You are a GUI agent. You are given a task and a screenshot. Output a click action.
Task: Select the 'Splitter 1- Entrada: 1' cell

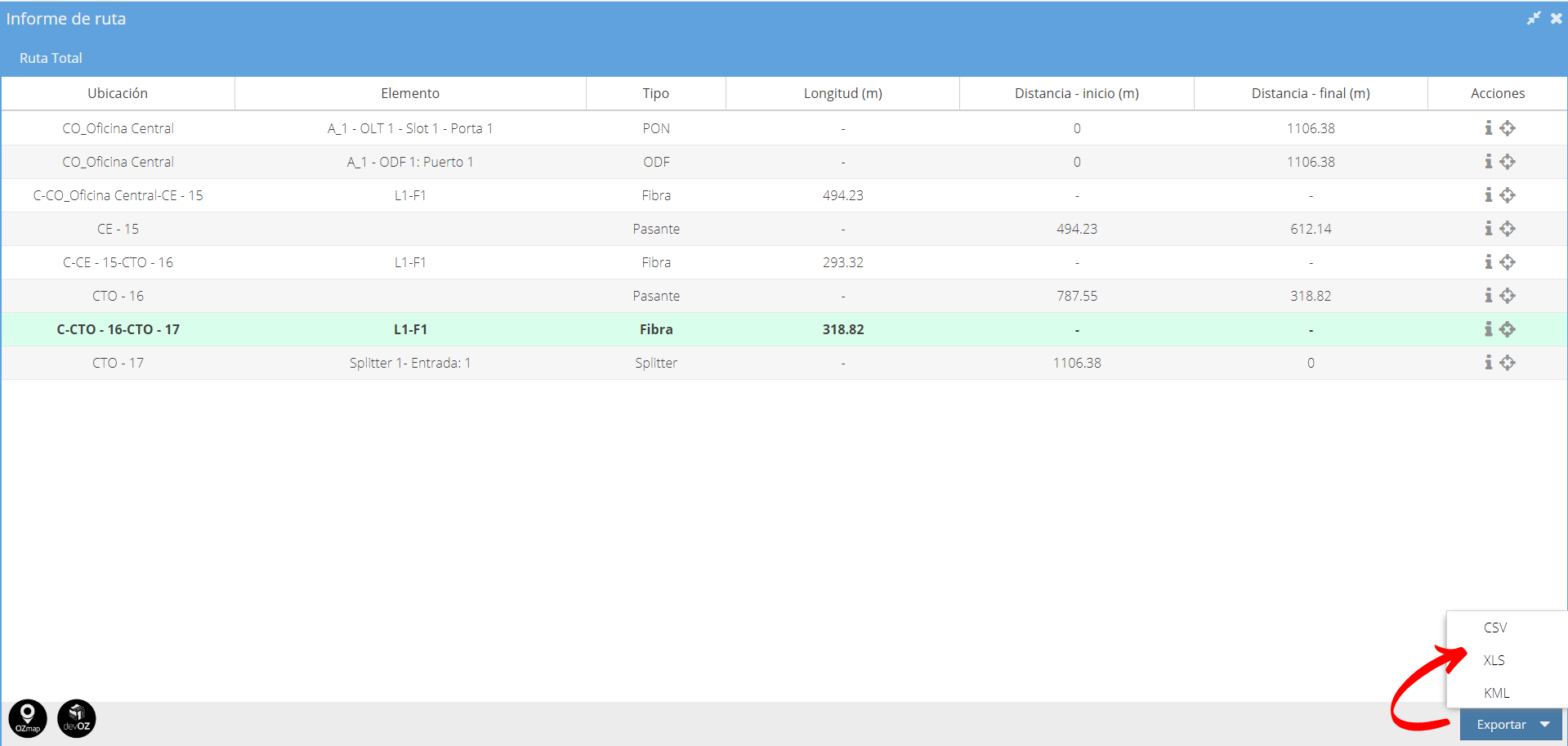coord(410,363)
